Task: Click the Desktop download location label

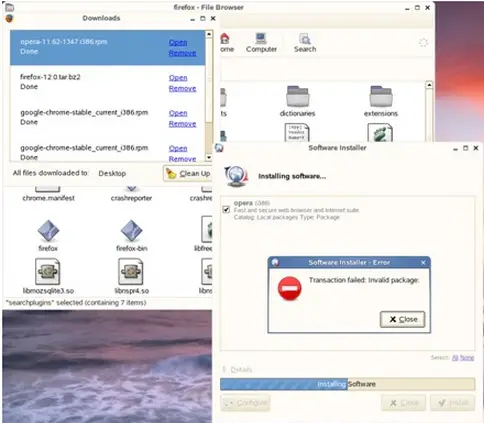Action: (x=112, y=173)
